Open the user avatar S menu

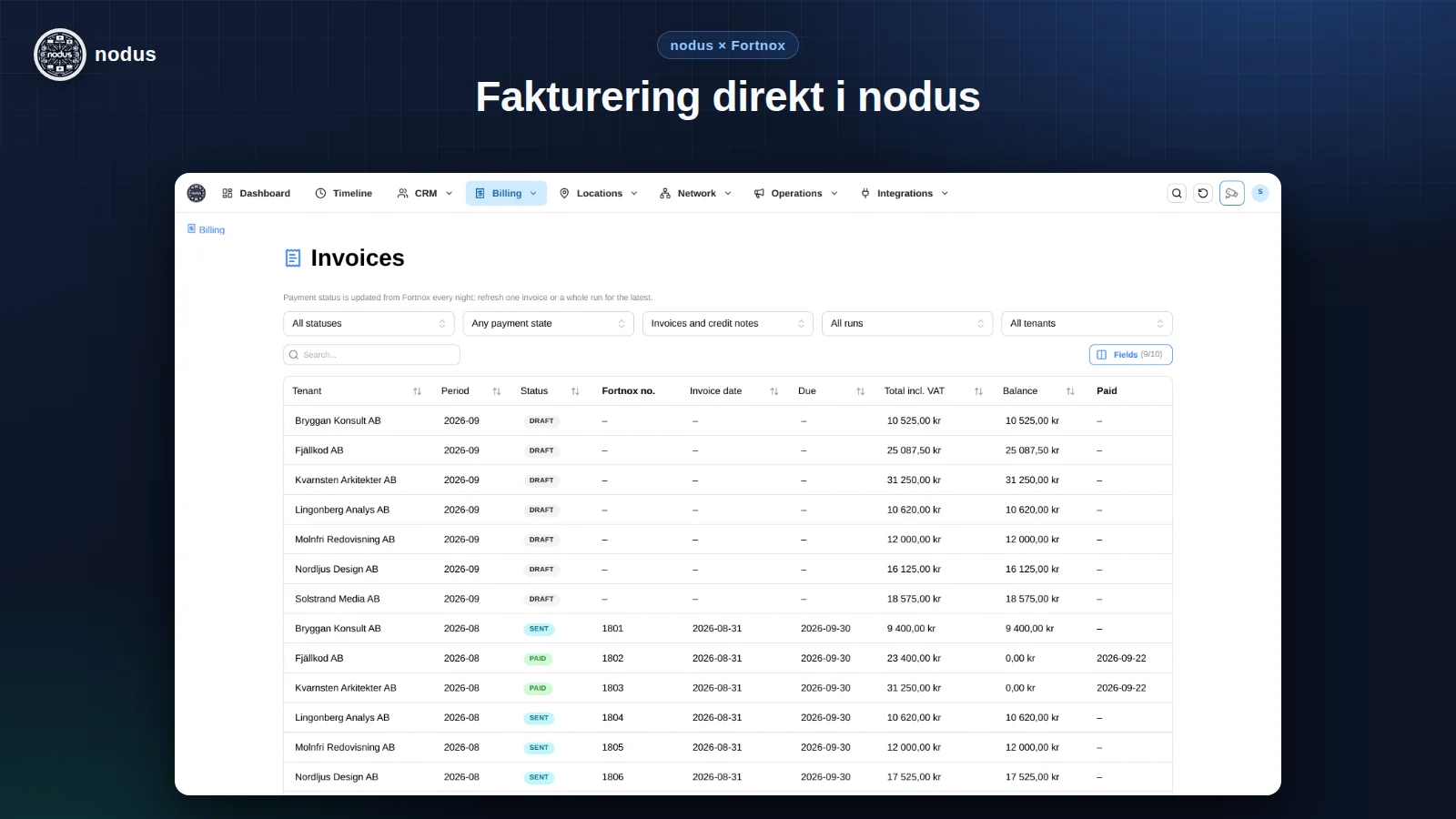(1260, 193)
